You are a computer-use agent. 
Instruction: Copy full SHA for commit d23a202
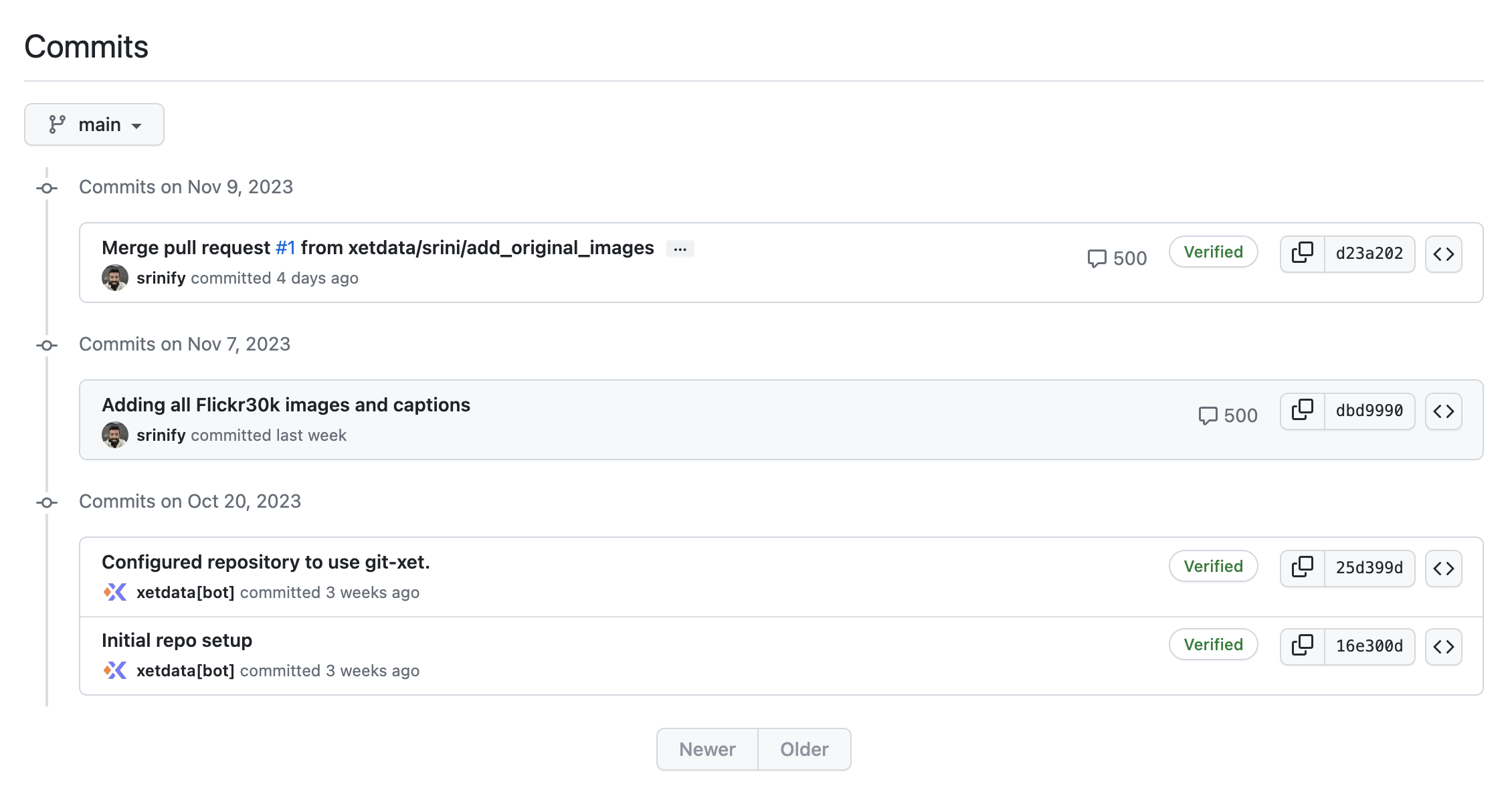pyautogui.click(x=1302, y=254)
